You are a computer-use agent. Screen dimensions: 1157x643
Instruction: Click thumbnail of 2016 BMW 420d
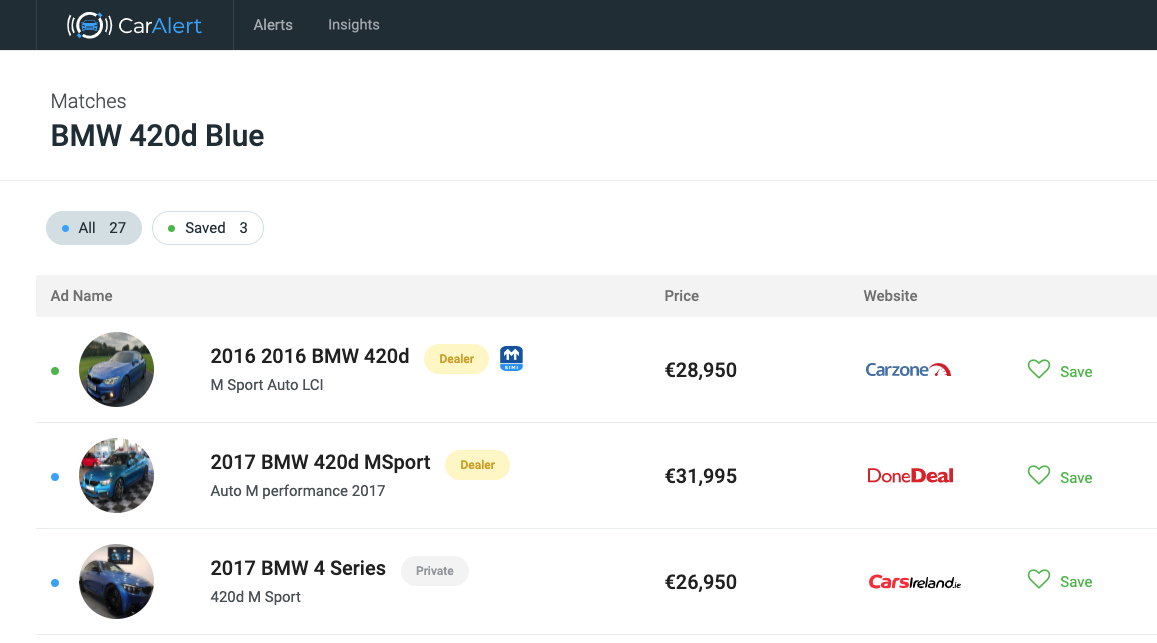tap(116, 370)
